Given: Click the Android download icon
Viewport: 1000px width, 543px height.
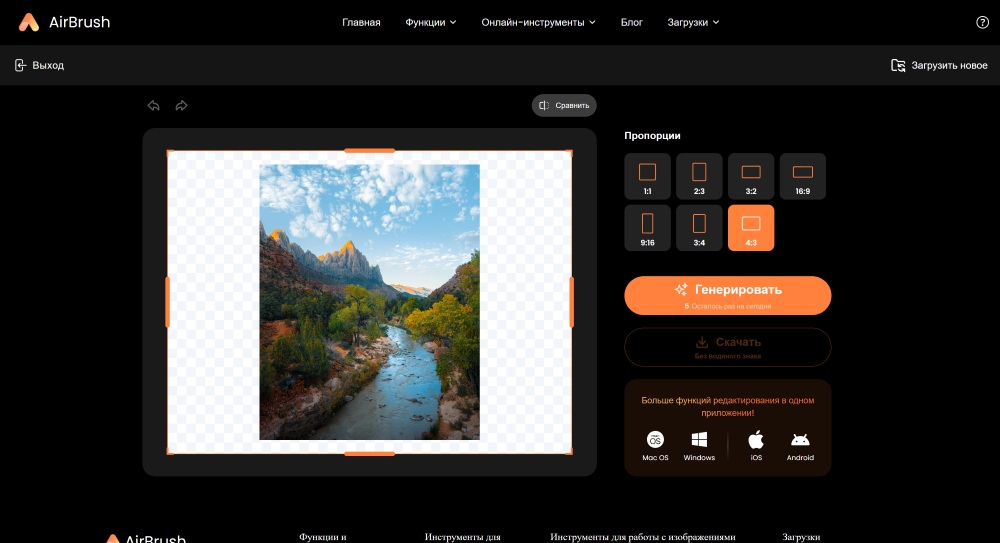Looking at the screenshot, I should (800, 441).
